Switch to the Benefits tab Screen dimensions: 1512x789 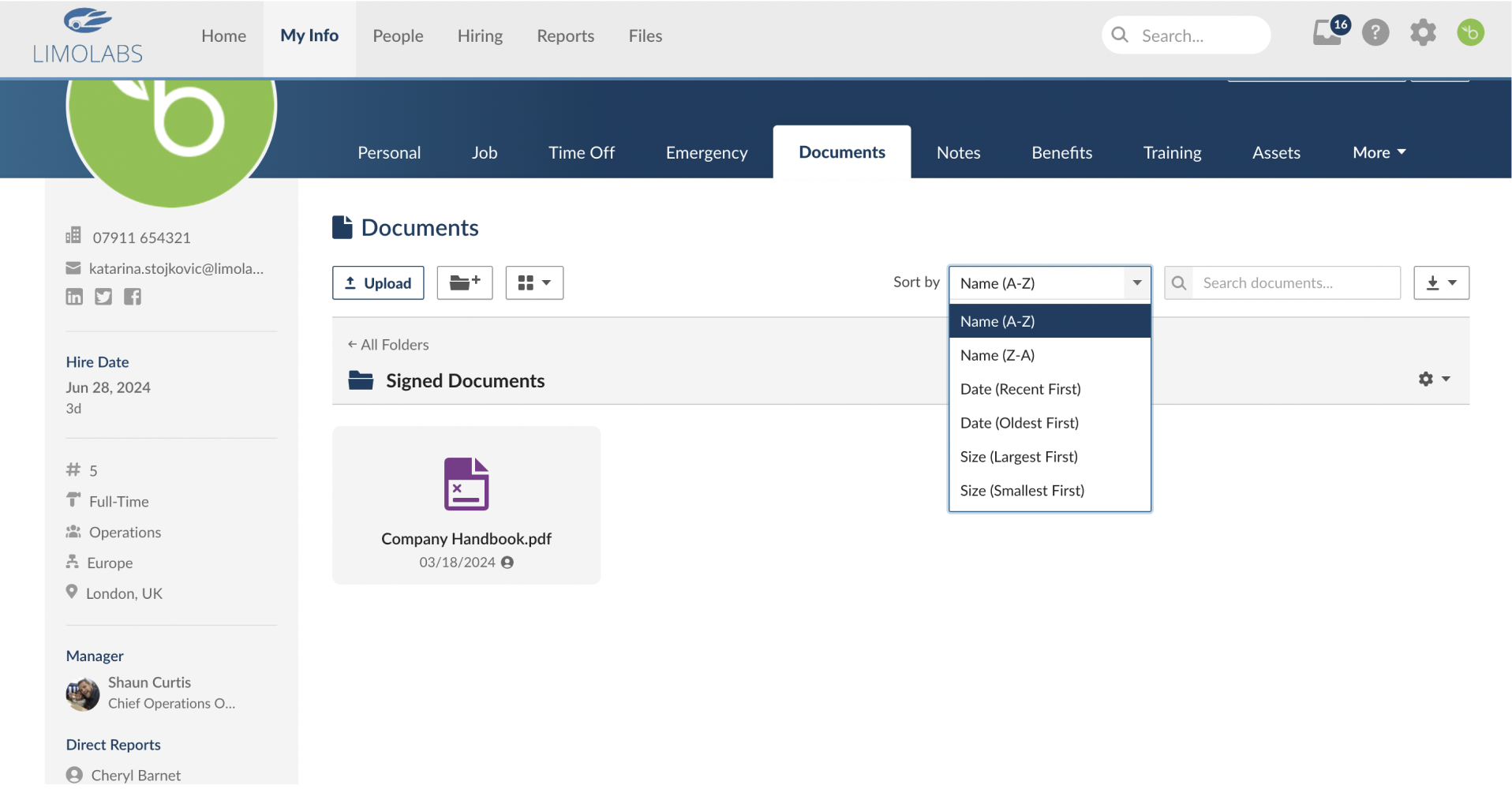(x=1061, y=152)
